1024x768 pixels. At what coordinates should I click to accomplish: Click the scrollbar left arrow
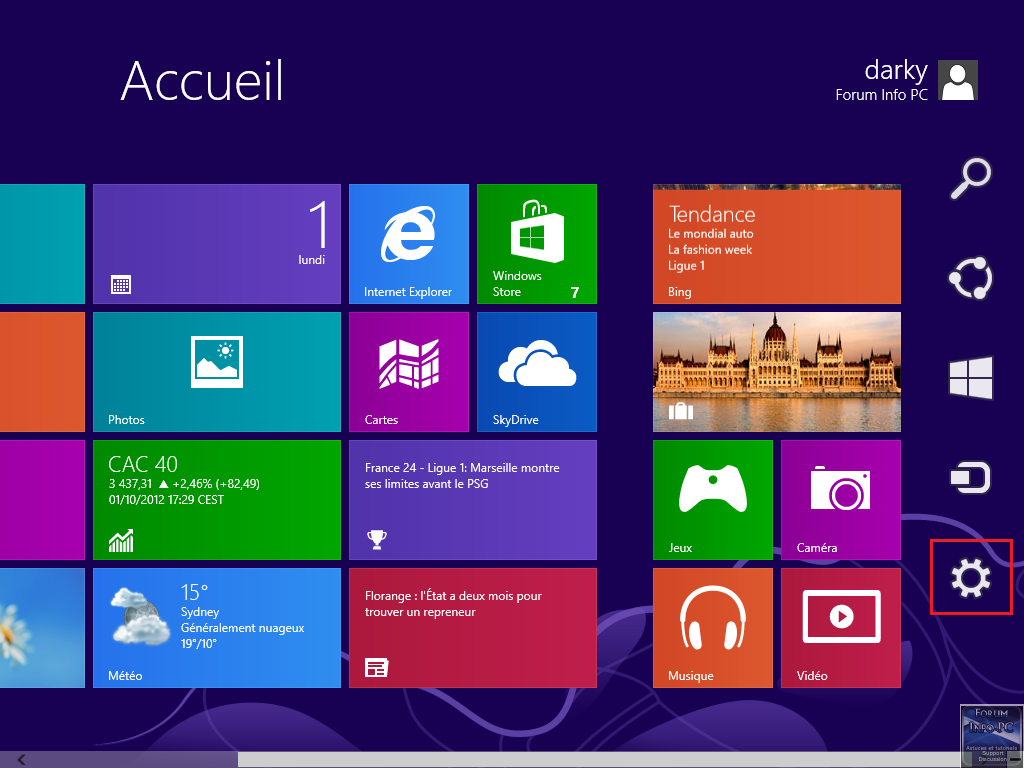point(22,760)
